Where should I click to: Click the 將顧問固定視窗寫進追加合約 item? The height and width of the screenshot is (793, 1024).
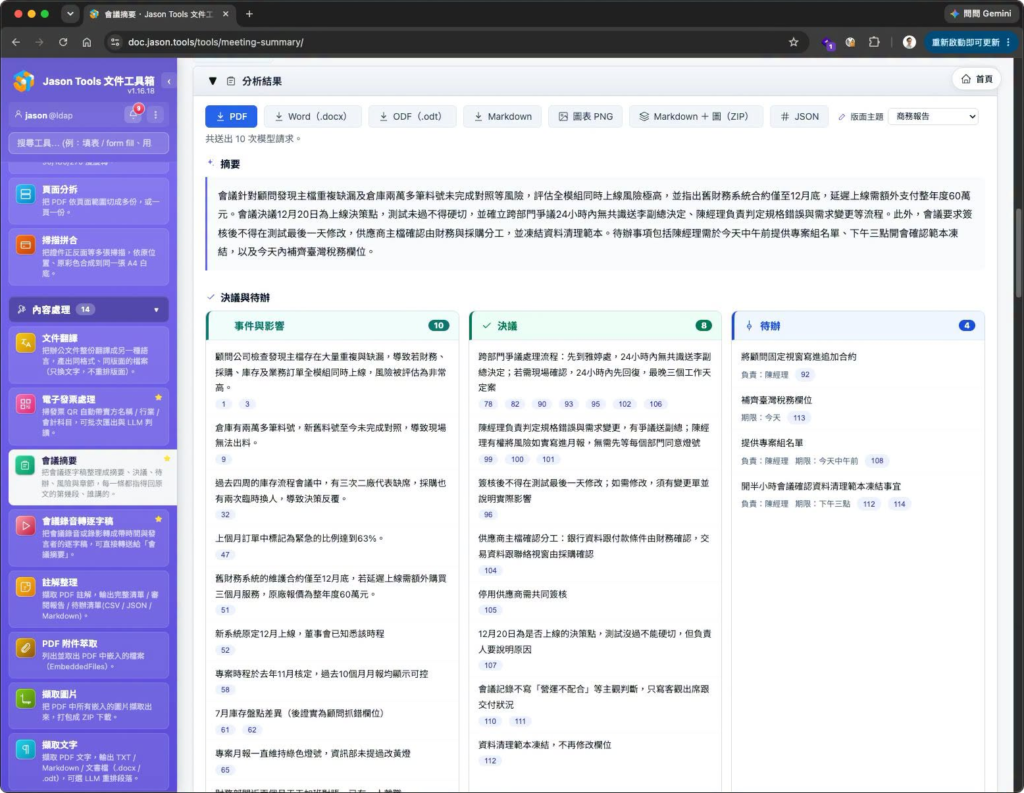pos(798,357)
